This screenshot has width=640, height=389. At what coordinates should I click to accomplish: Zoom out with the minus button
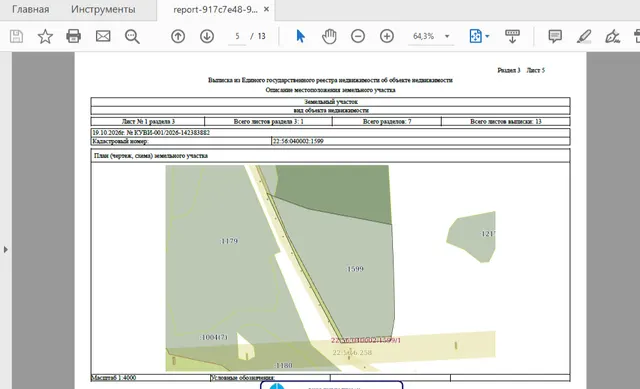pos(358,36)
